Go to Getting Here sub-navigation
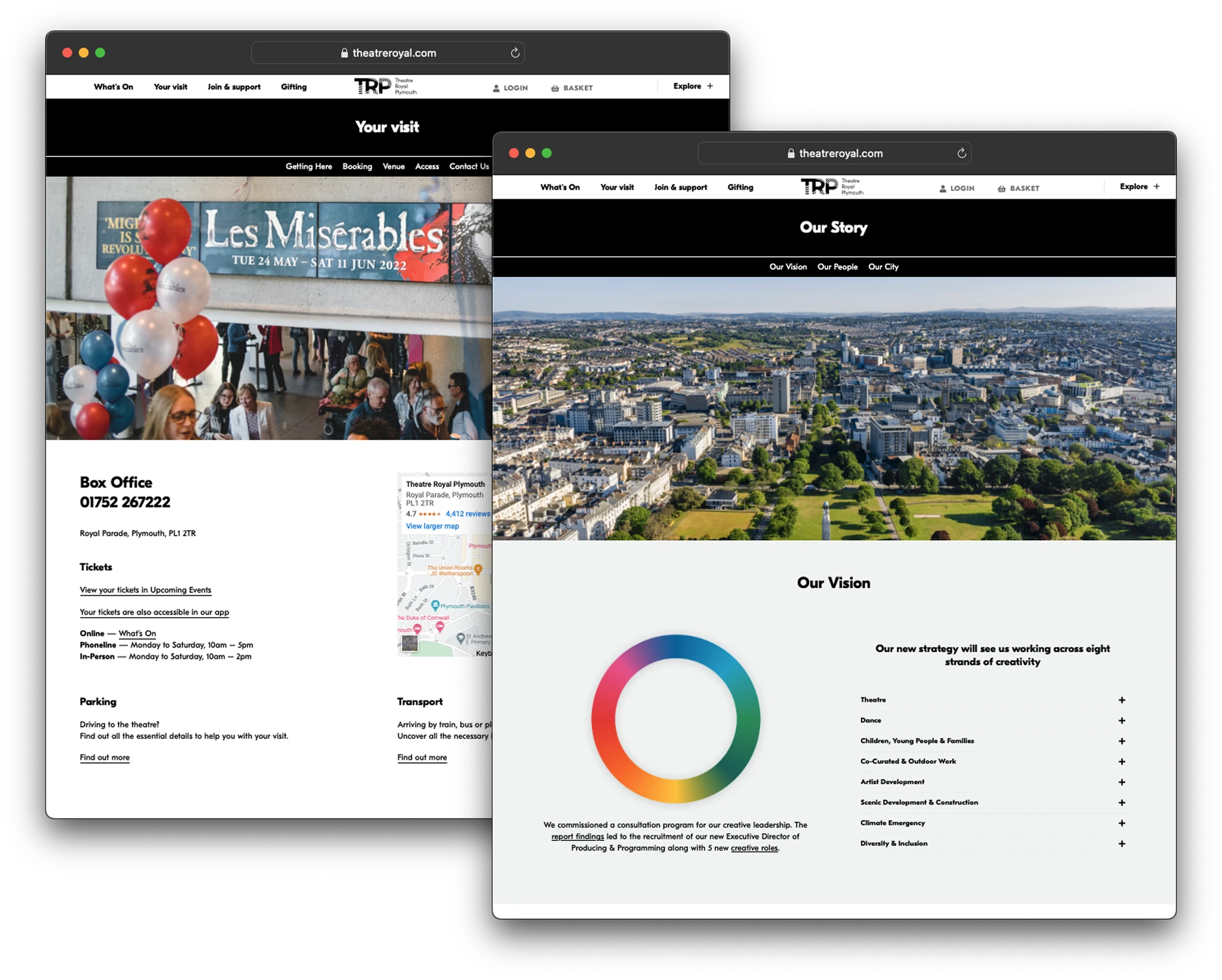The width and height of the screenshot is (1222, 980). tap(308, 167)
